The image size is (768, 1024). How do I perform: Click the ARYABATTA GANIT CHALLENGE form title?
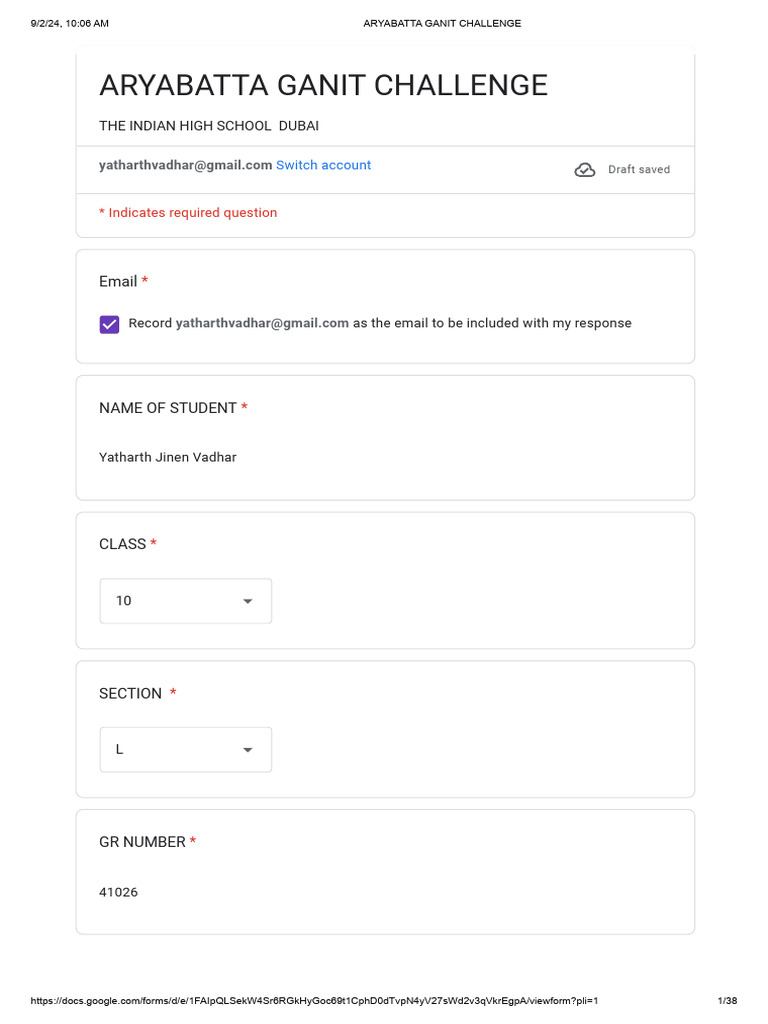coord(323,86)
